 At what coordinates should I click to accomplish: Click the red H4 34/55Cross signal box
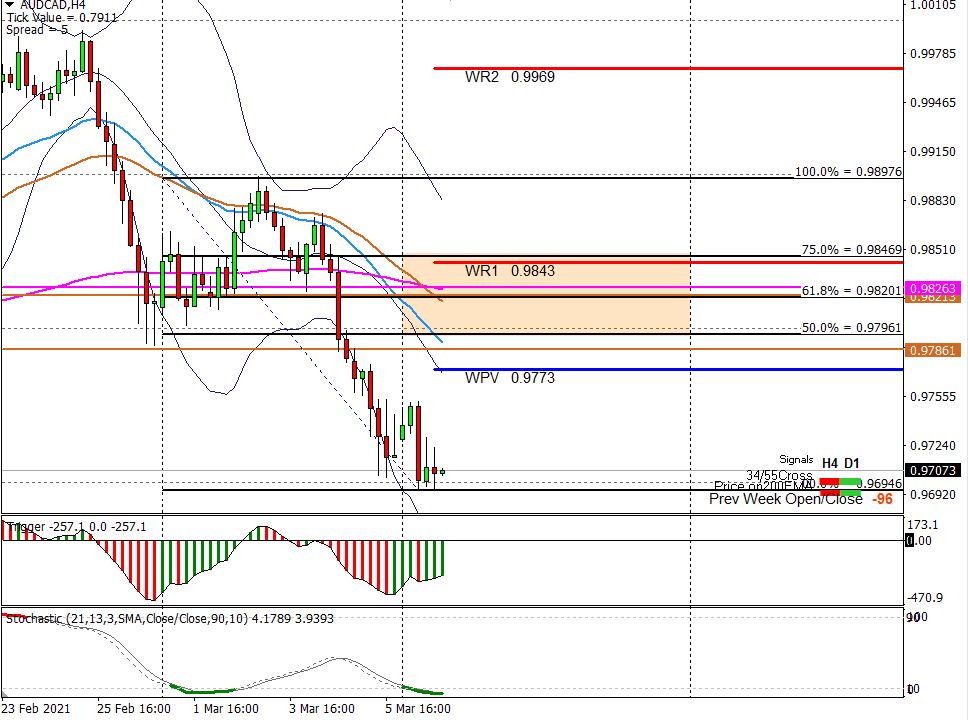[x=830, y=482]
